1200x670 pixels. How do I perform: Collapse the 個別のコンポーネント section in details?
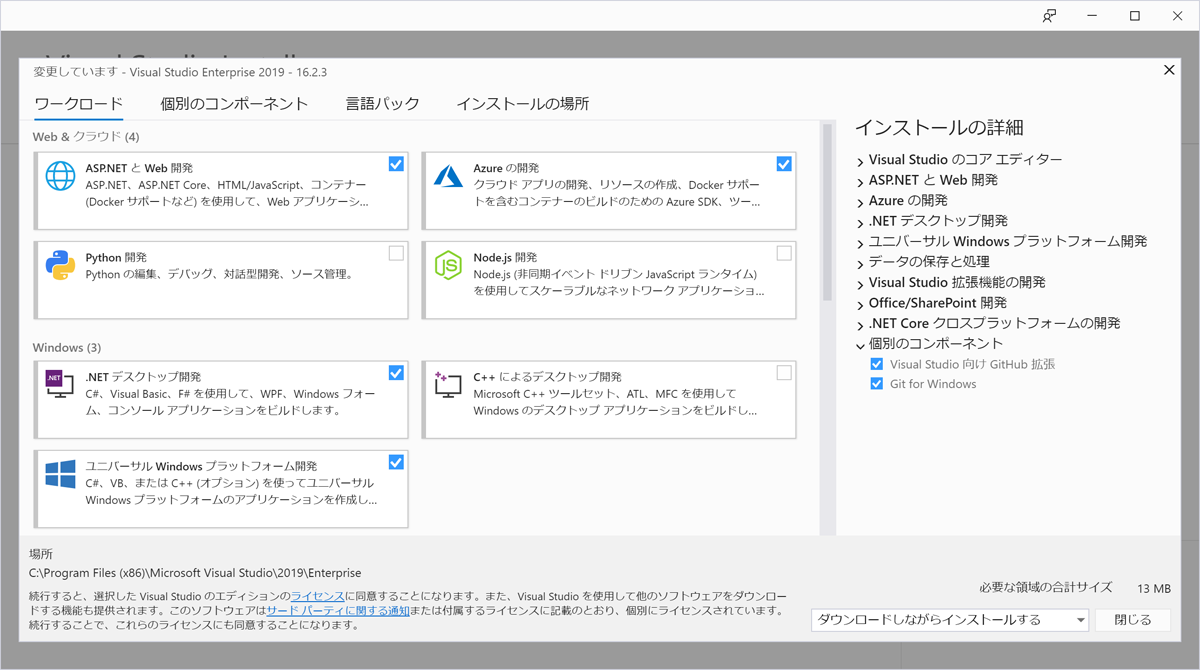point(860,344)
